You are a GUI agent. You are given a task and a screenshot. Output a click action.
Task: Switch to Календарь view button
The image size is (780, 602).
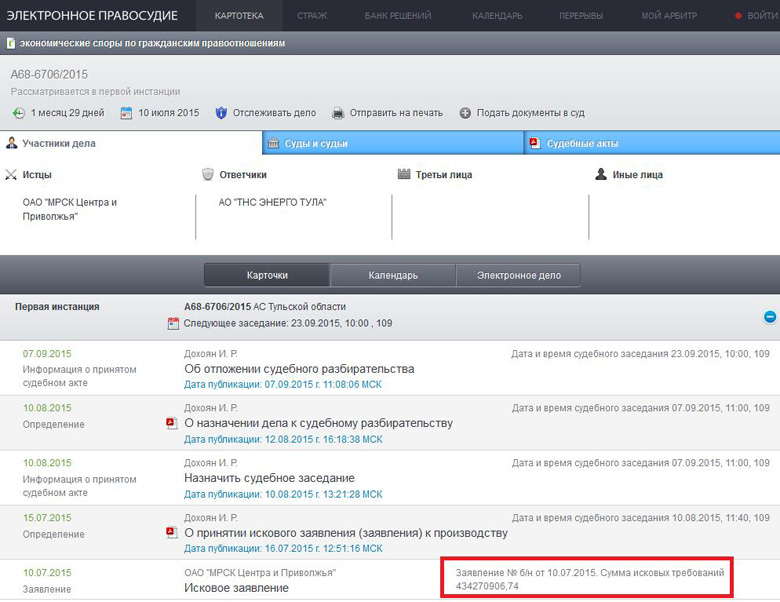point(393,276)
